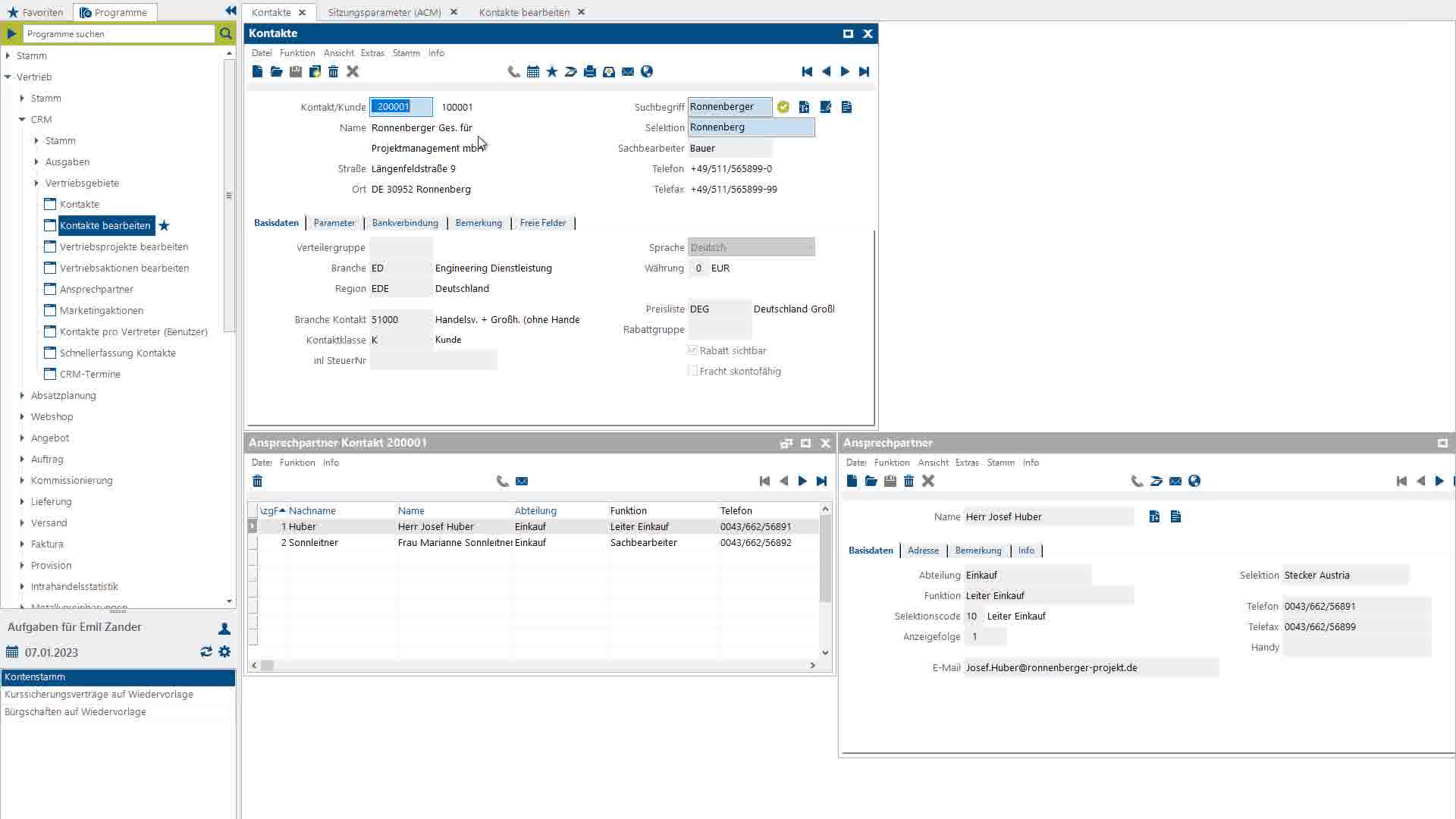Image resolution: width=1456 pixels, height=819 pixels.
Task: Sort table by Nachname column header
Action: [x=312, y=510]
